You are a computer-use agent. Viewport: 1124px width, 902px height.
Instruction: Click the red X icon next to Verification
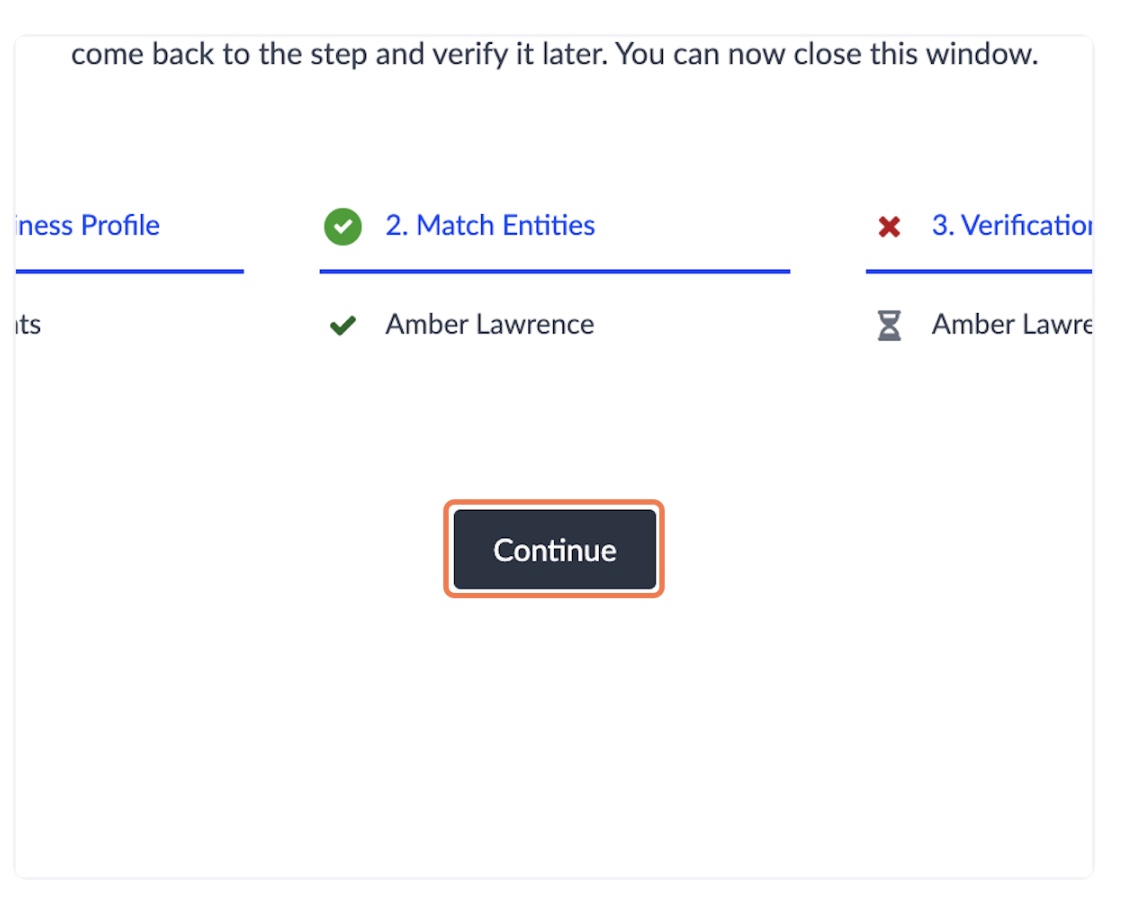coord(889,227)
